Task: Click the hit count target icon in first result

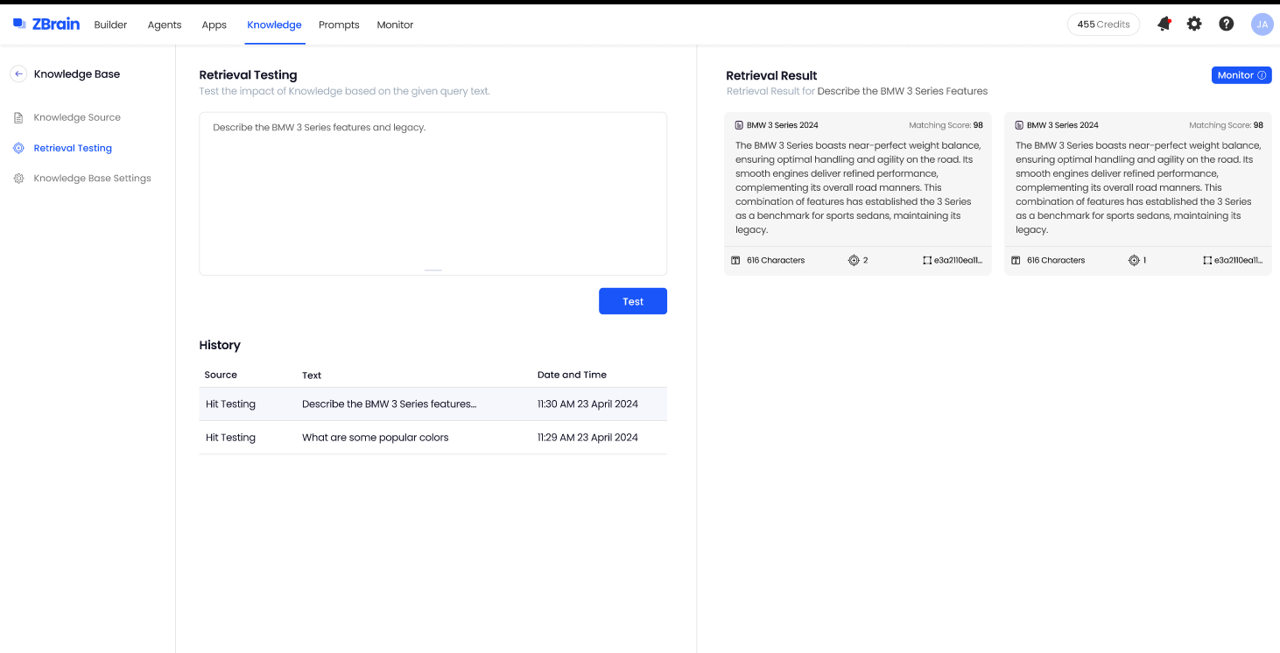Action: pyautogui.click(x=853, y=261)
